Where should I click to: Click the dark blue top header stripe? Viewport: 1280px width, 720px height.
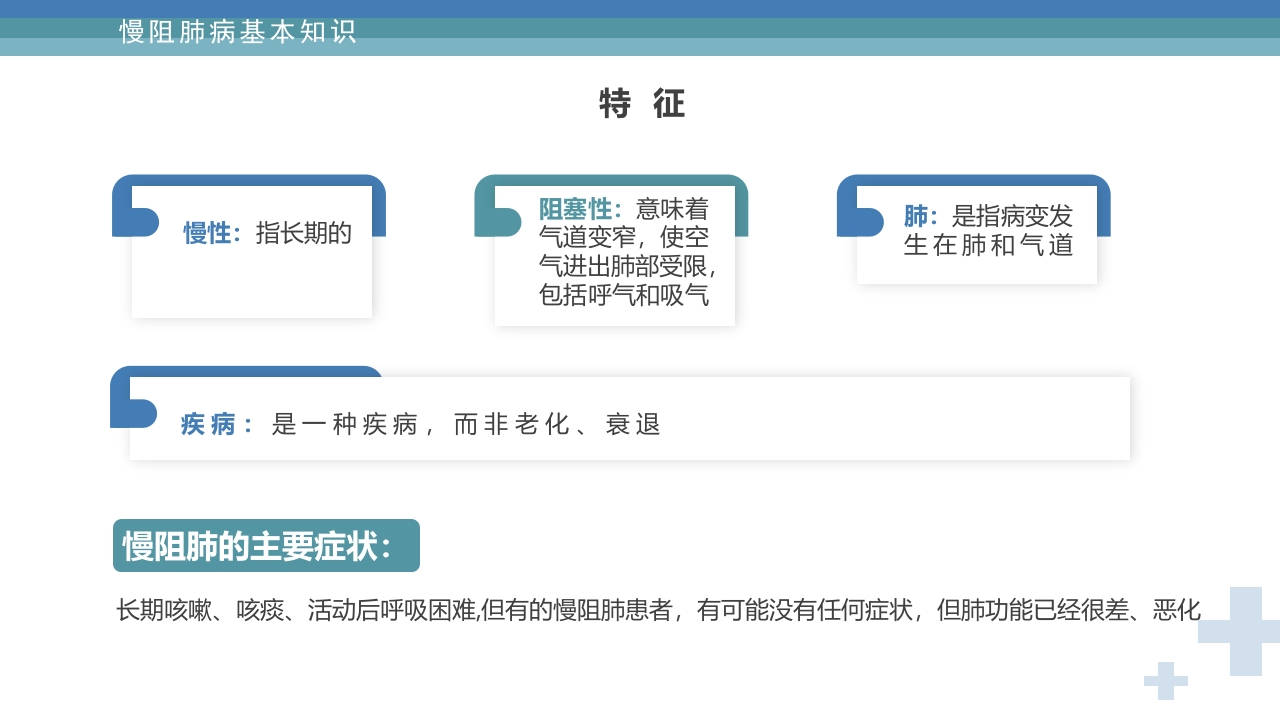640,8
